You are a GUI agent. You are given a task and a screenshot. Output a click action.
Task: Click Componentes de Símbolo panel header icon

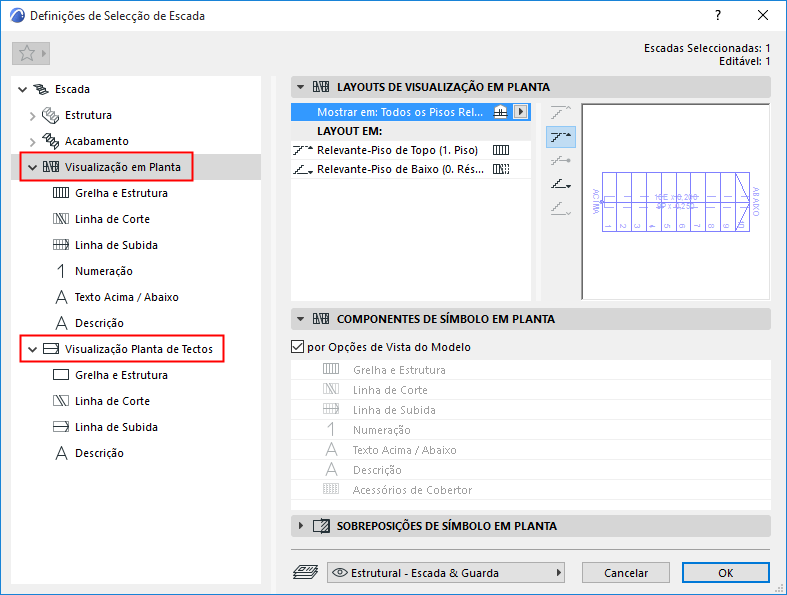(x=321, y=319)
